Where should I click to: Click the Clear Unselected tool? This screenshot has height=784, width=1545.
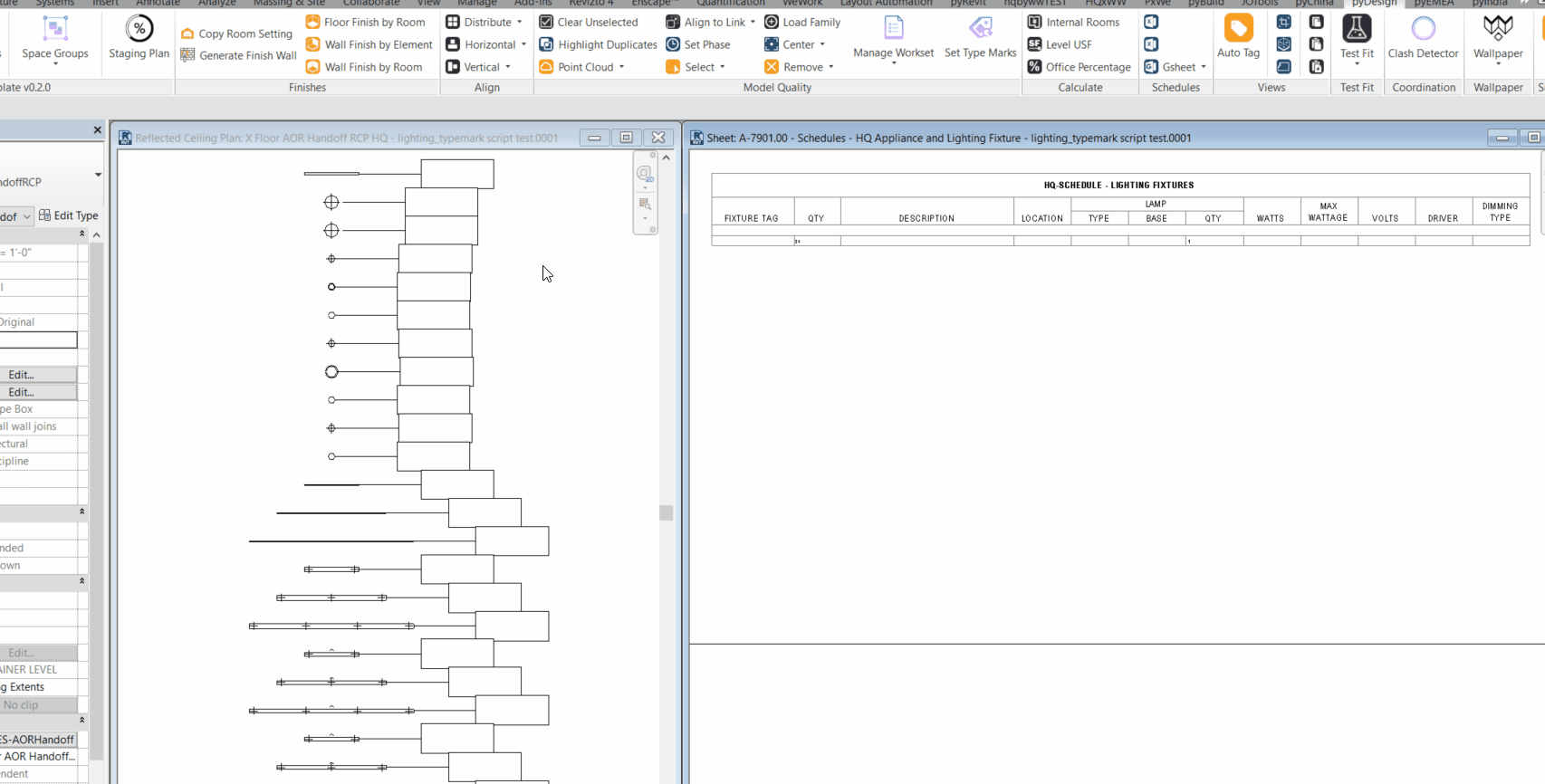(589, 22)
